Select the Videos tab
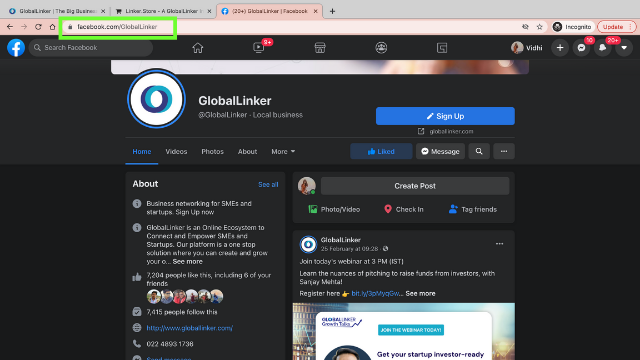Screen dimensions: 640x360 [176, 151]
